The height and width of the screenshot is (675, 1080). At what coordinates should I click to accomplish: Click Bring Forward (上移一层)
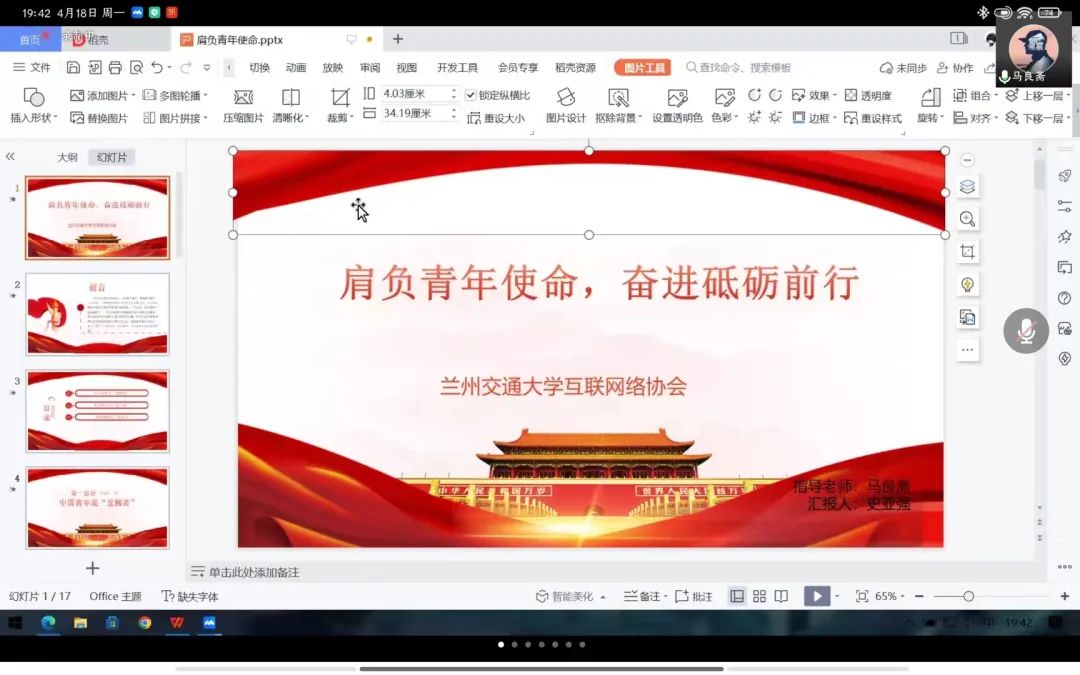(x=1037, y=95)
